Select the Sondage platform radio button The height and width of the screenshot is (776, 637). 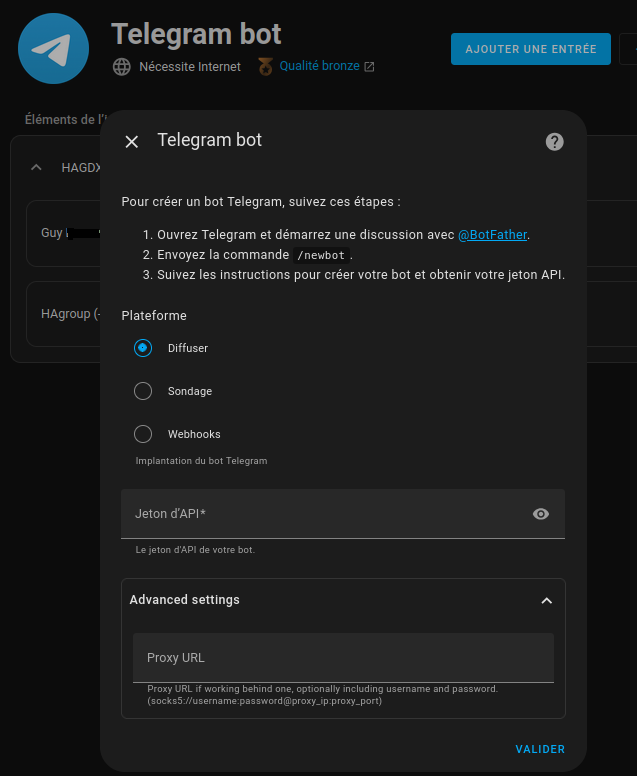click(143, 391)
